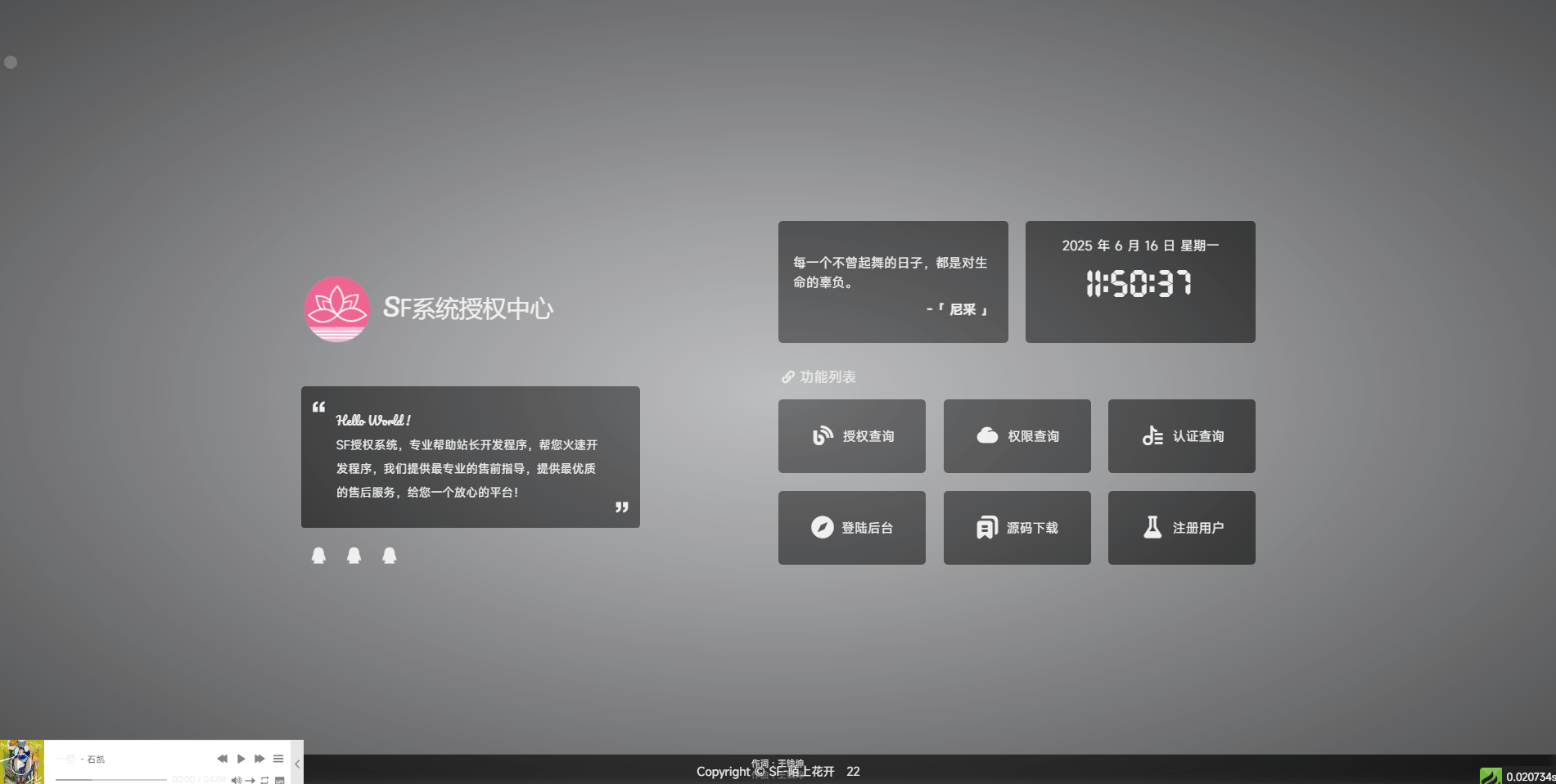This screenshot has width=1556, height=784.
Task: Skip to the previous track
Action: pos(222,759)
